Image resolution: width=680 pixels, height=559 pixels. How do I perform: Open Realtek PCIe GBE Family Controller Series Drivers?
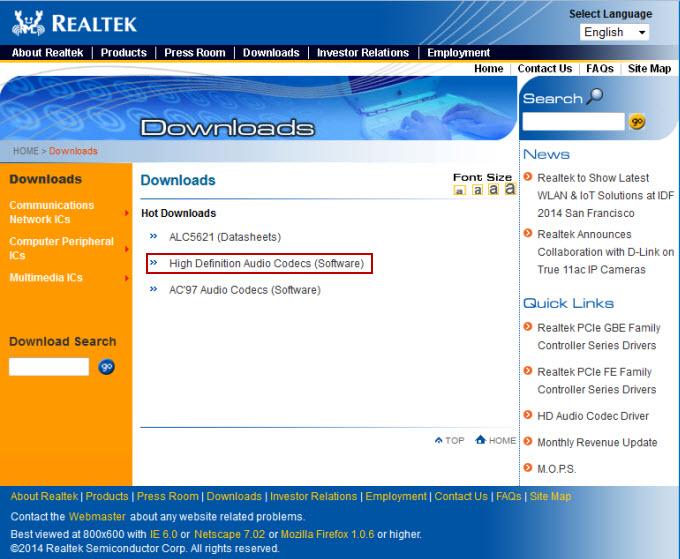click(x=598, y=337)
